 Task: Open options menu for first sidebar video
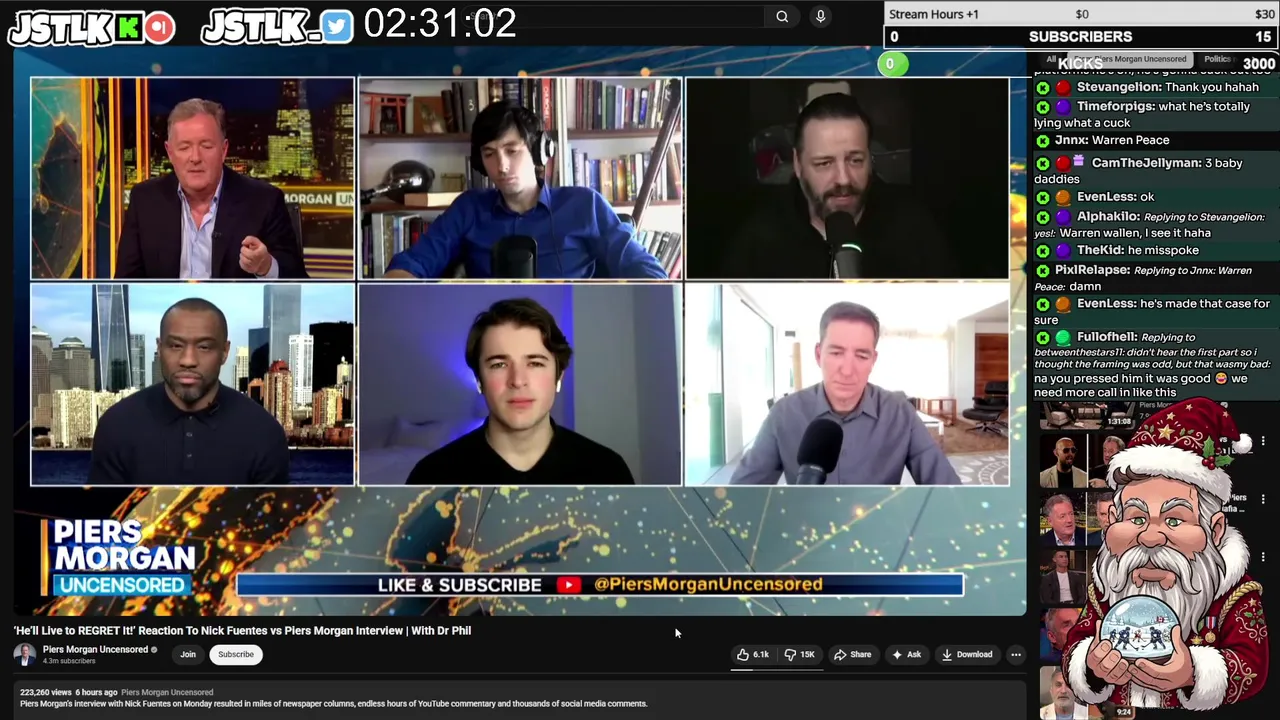coord(1263,441)
